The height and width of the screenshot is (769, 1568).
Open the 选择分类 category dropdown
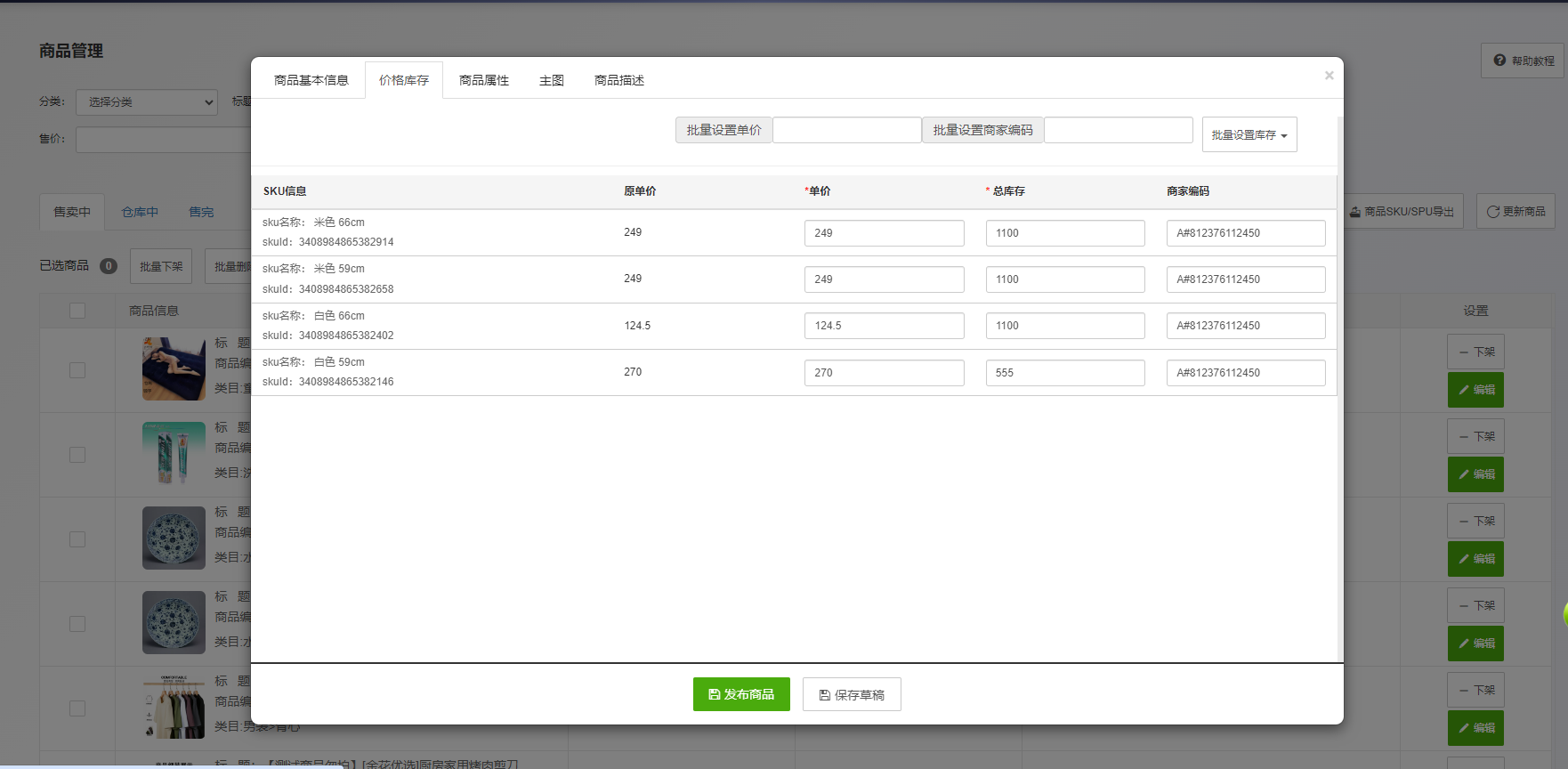[147, 102]
